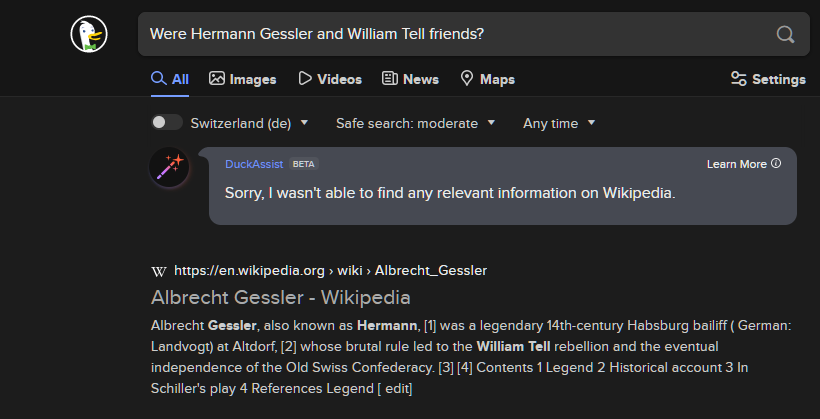This screenshot has height=419, width=820.
Task: Click the Maps location pin icon
Action: click(466, 78)
